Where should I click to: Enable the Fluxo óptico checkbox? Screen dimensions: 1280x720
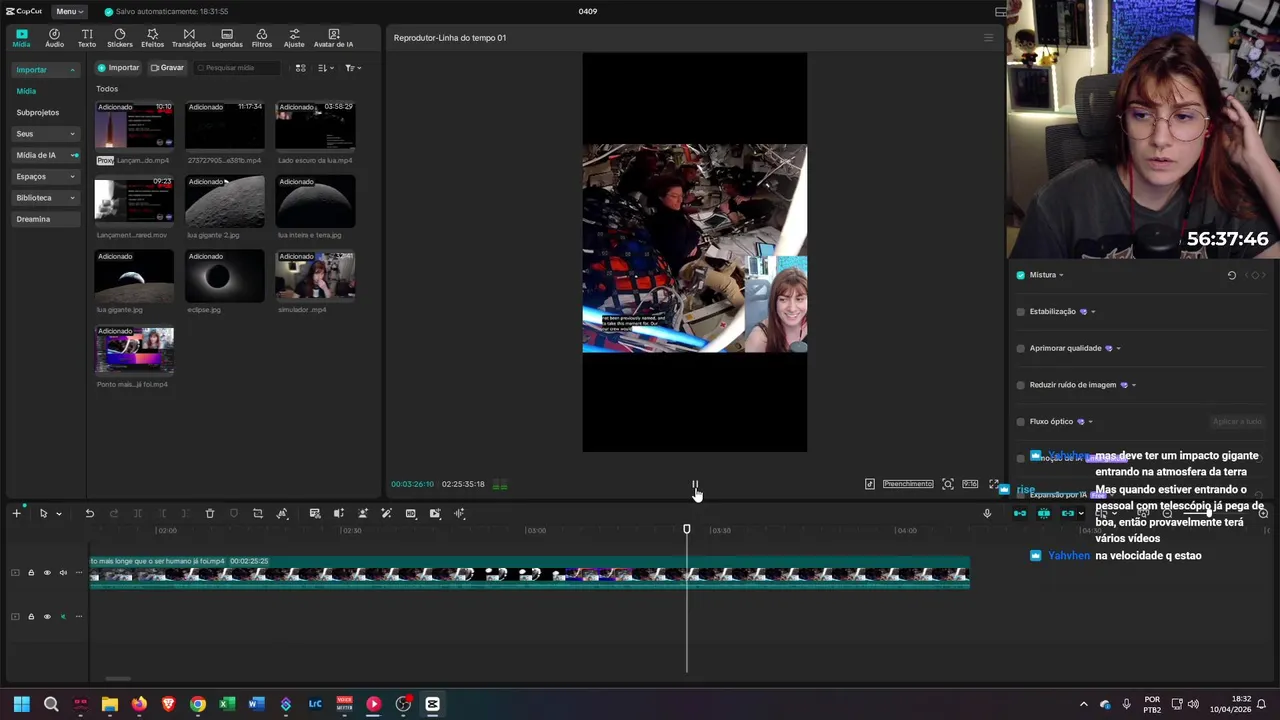1020,422
